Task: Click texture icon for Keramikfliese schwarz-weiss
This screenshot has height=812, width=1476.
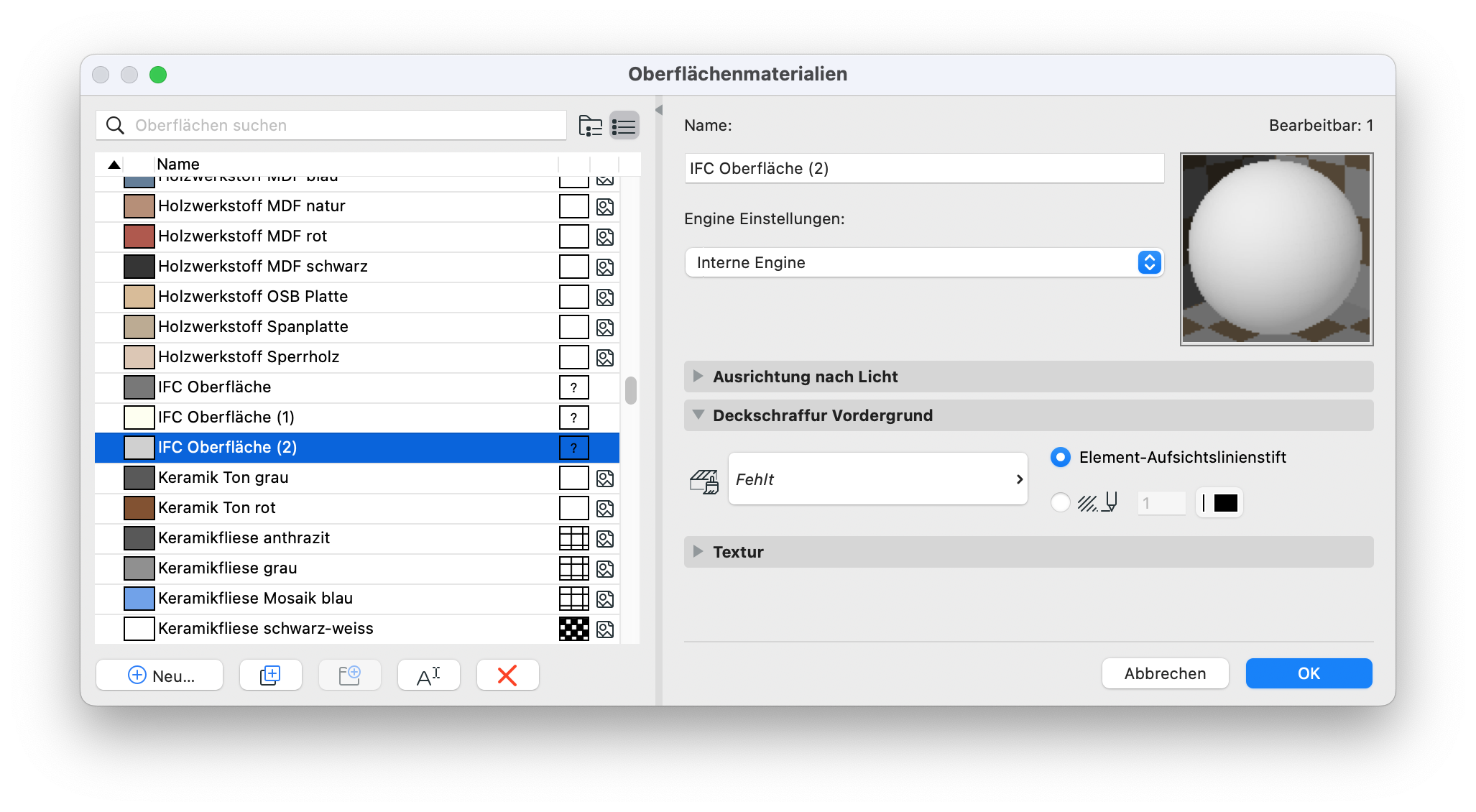Action: click(605, 629)
